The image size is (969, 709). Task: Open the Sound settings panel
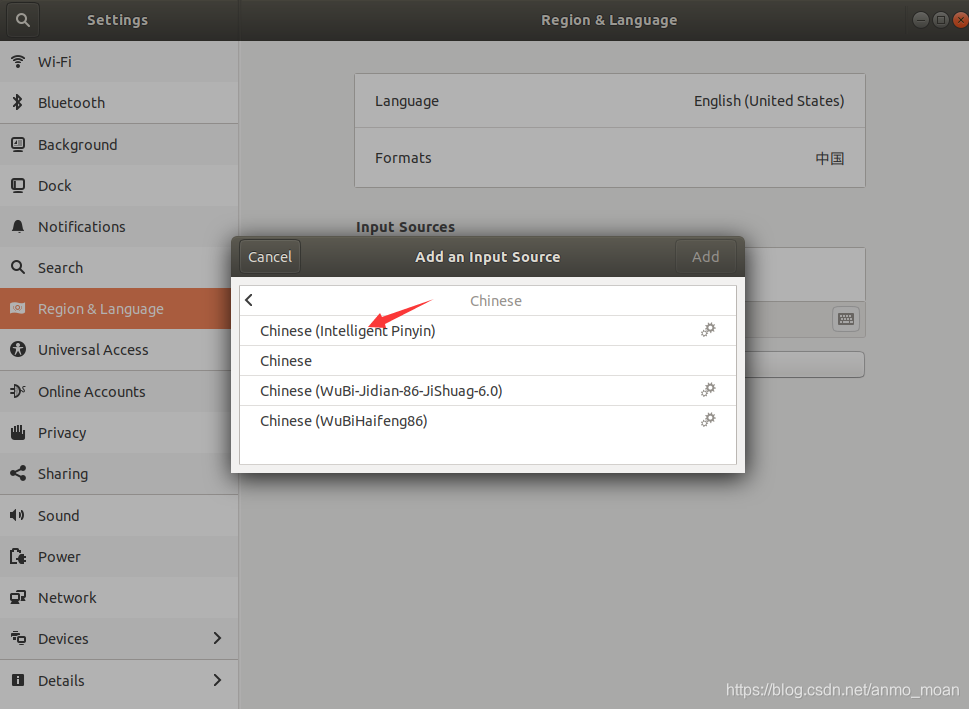(119, 516)
